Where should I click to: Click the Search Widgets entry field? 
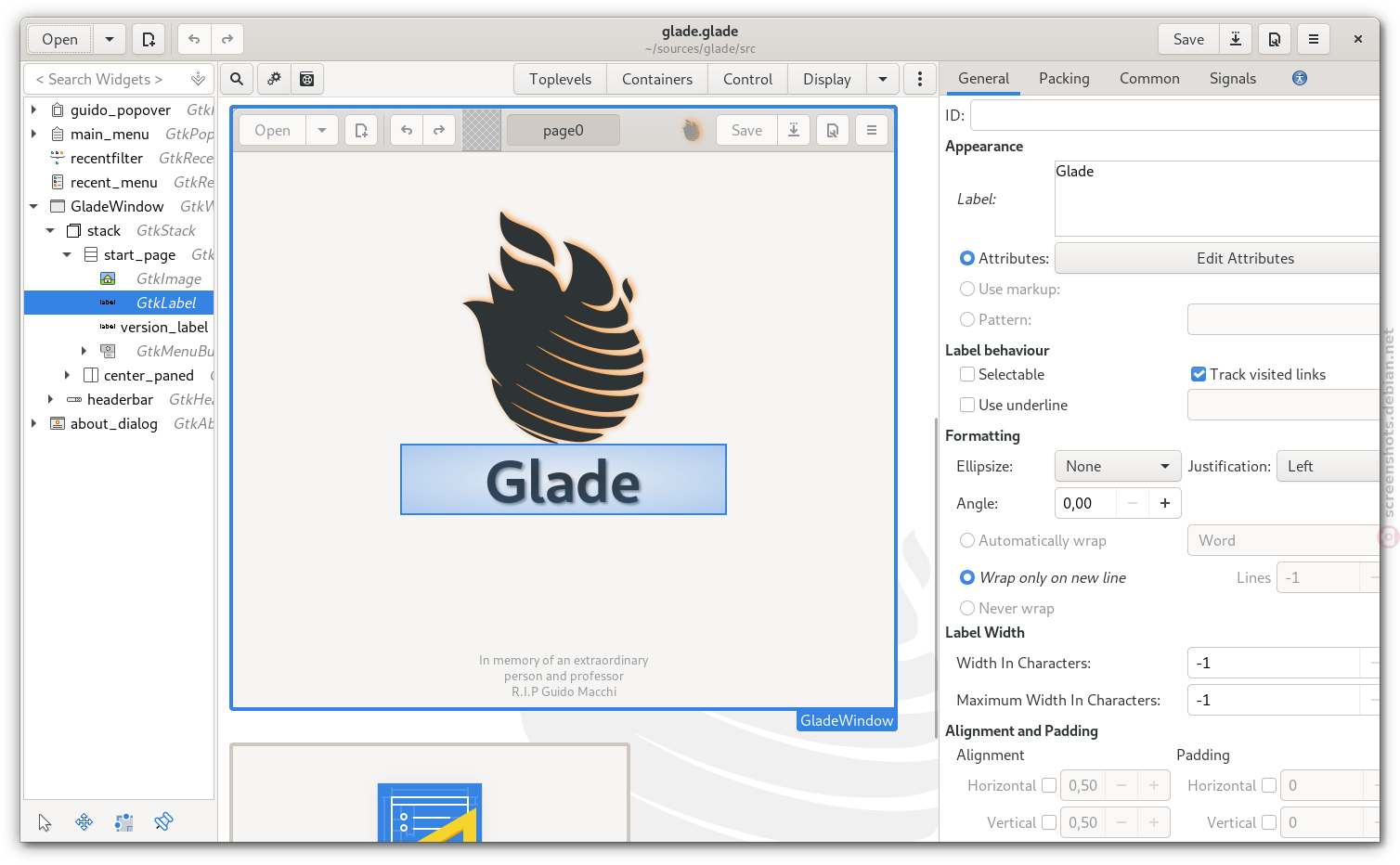coord(119,79)
